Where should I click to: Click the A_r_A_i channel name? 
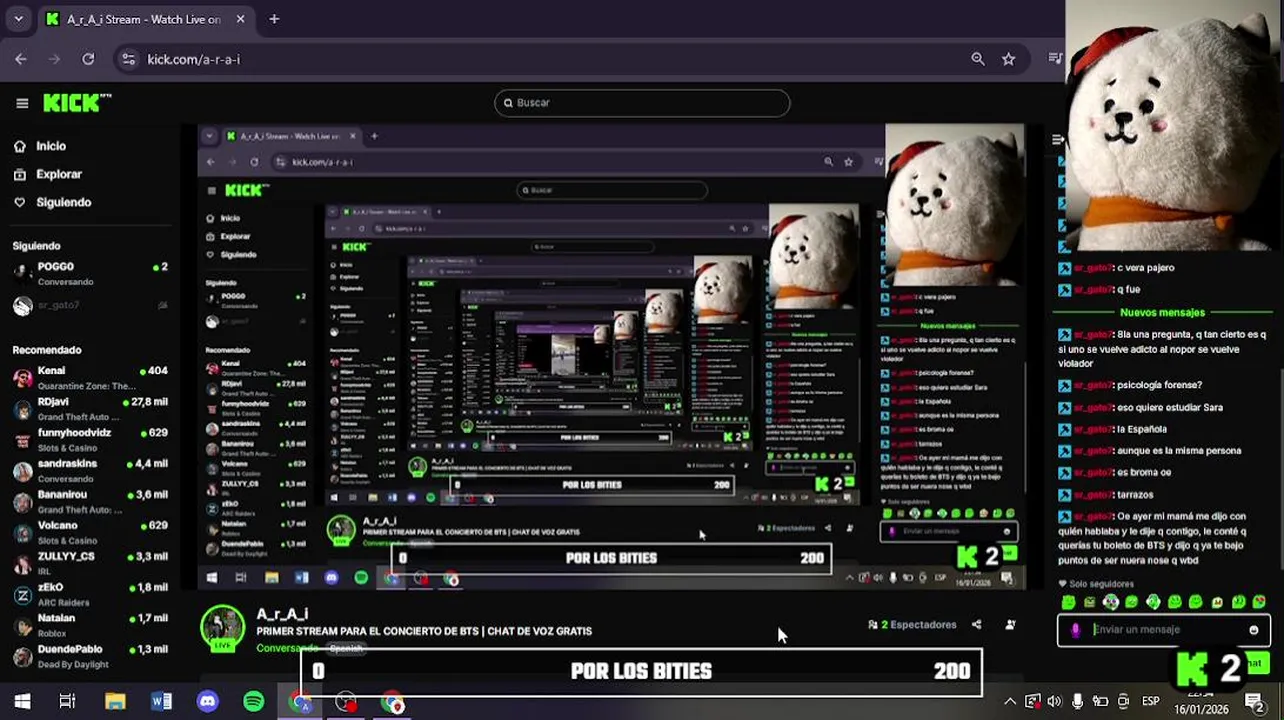(282, 614)
